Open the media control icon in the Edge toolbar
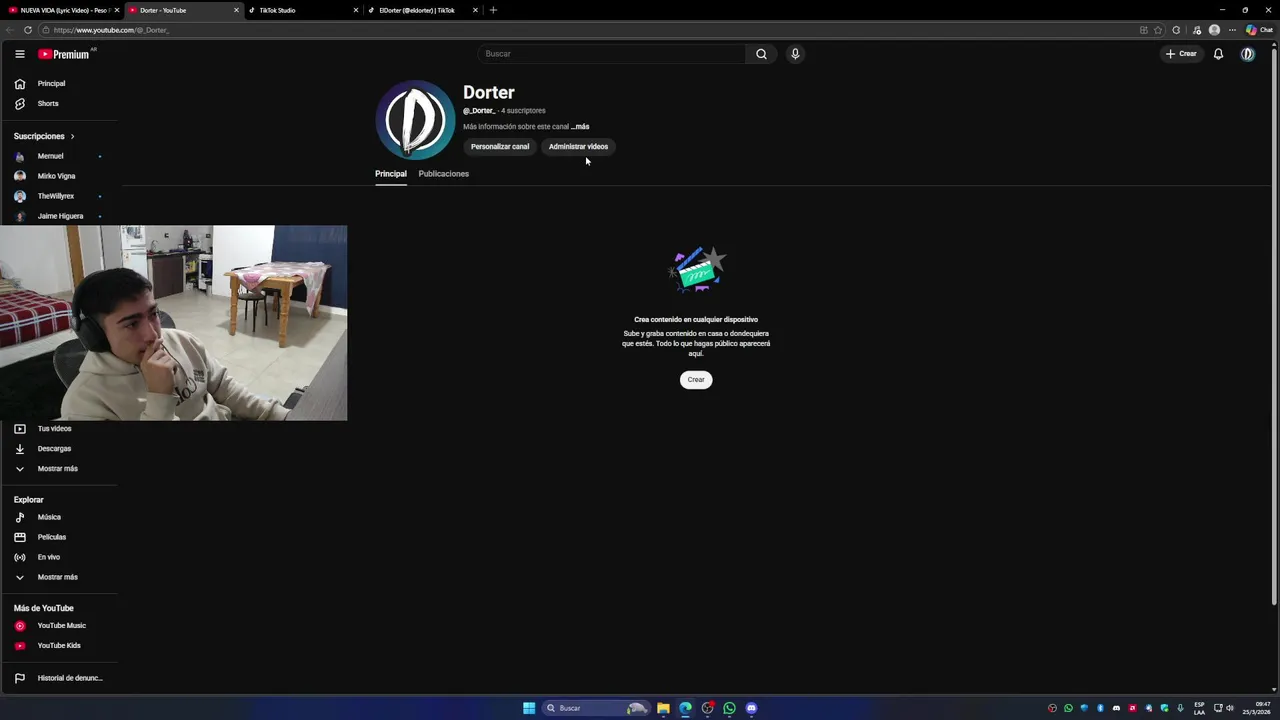This screenshot has height=720, width=1280. pyautogui.click(x=1197, y=30)
